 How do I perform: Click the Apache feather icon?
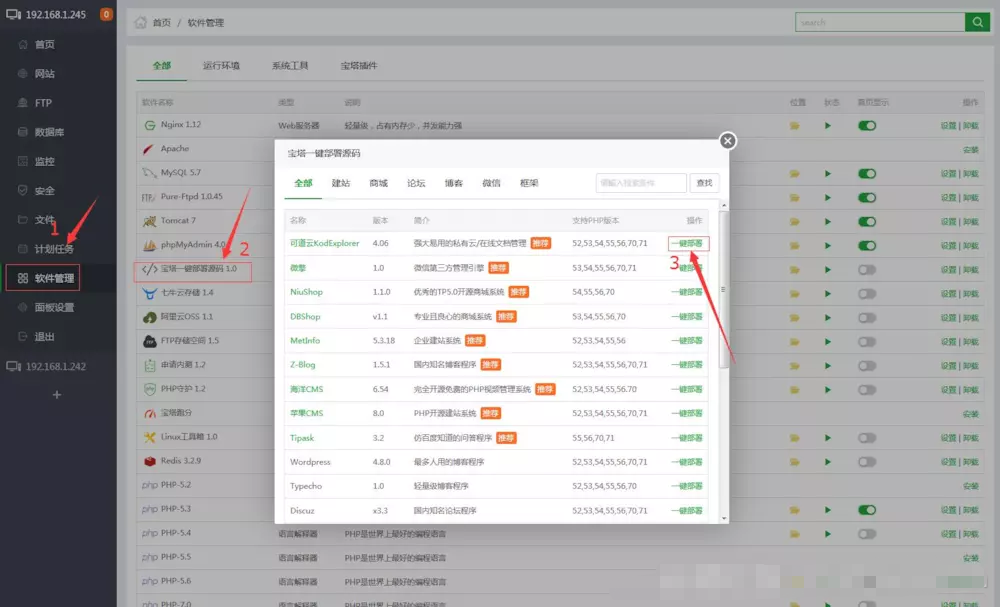[149, 149]
